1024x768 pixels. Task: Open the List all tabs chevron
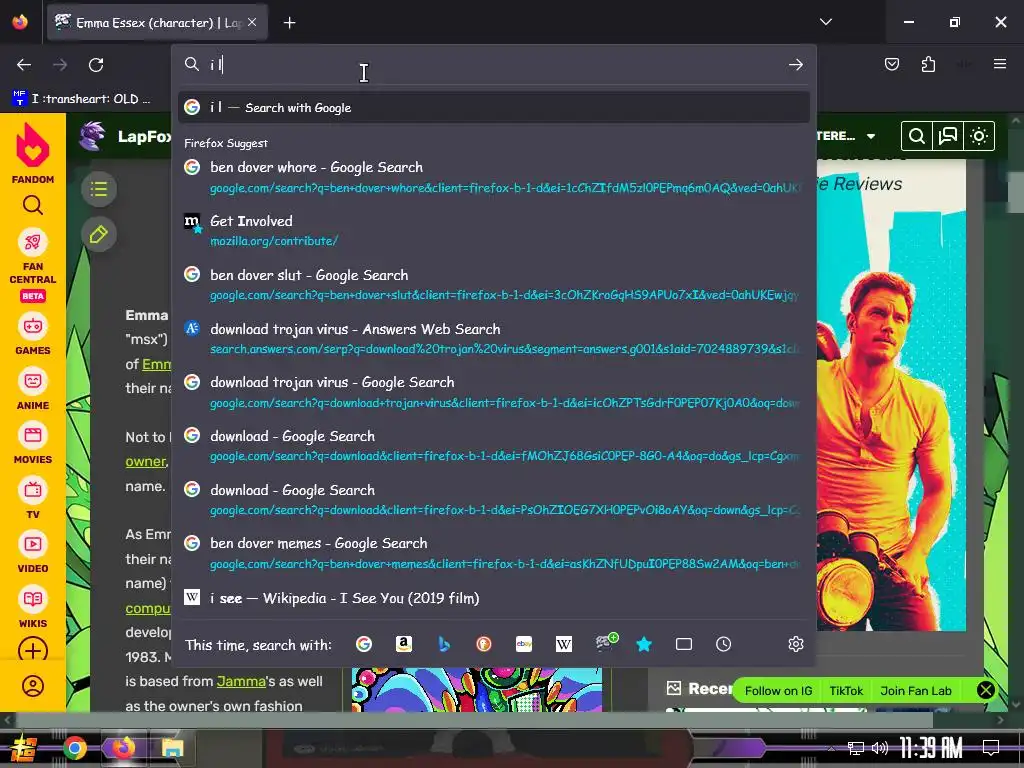826,22
